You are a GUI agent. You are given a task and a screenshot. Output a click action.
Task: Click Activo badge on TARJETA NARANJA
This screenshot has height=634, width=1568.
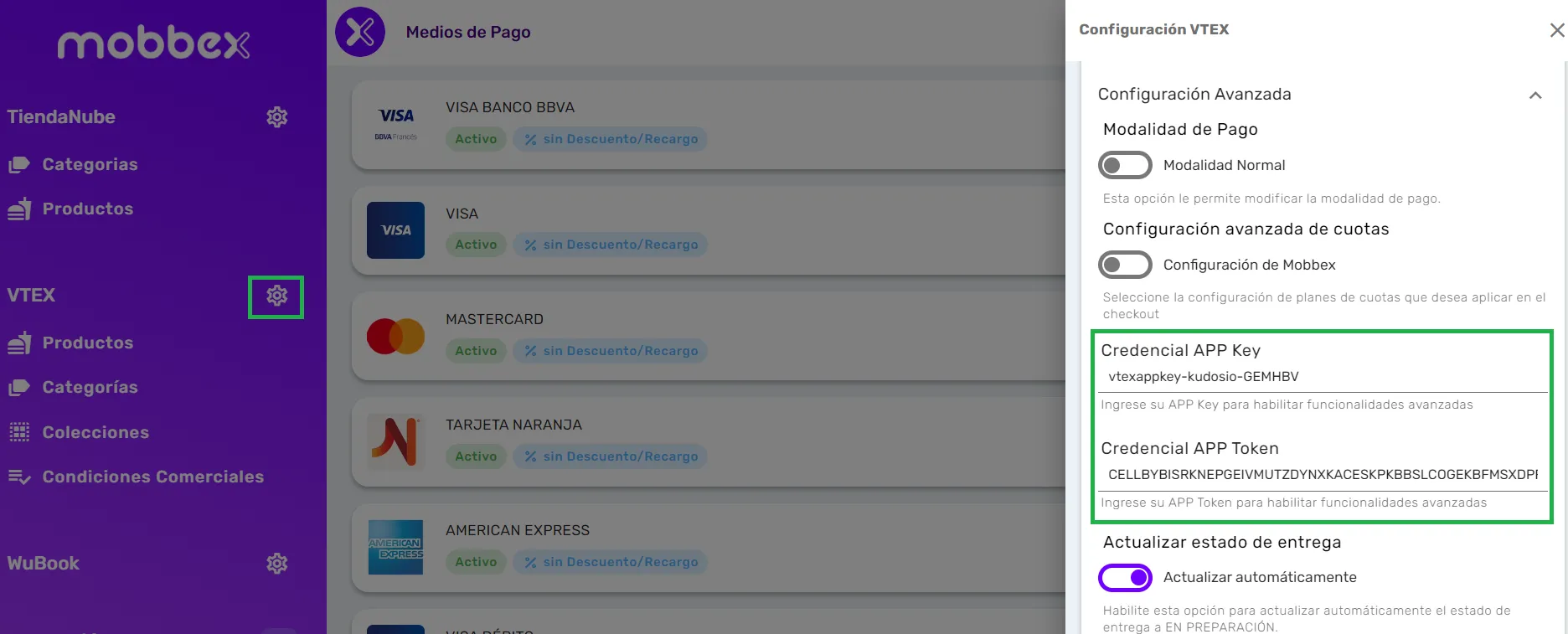(476, 456)
